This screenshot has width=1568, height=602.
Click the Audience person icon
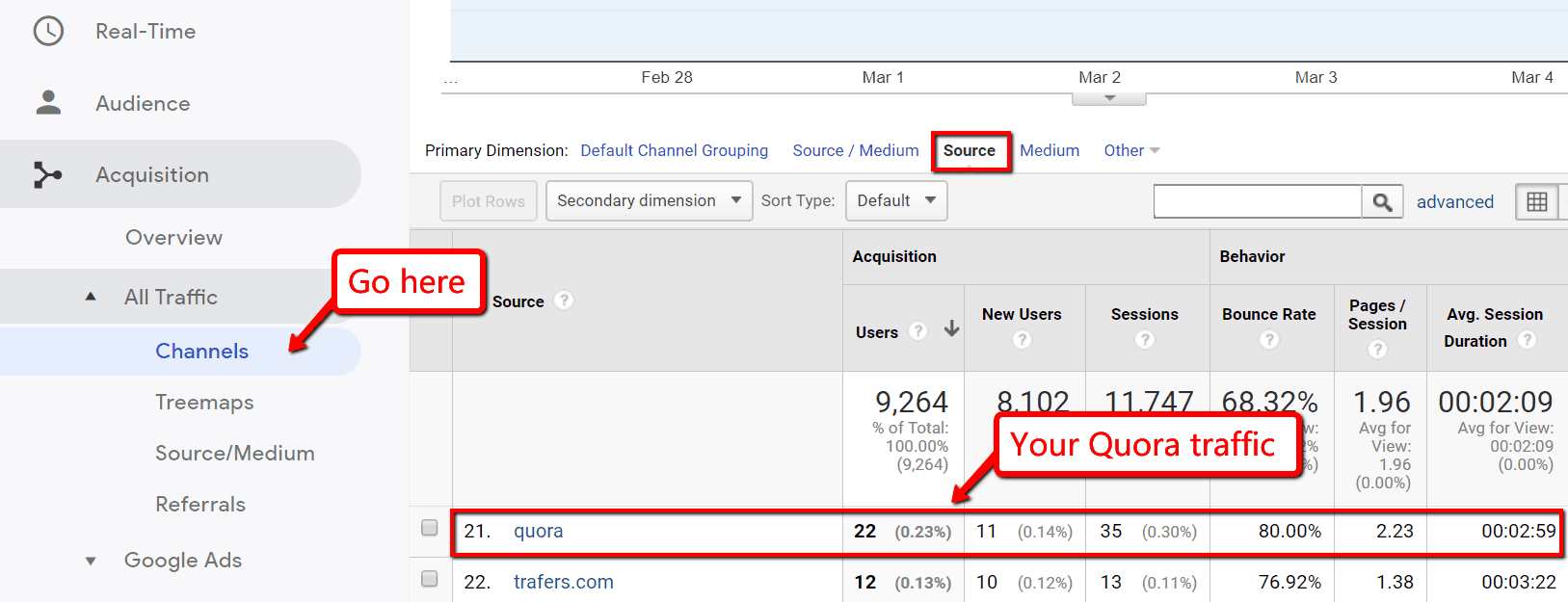pyautogui.click(x=48, y=102)
